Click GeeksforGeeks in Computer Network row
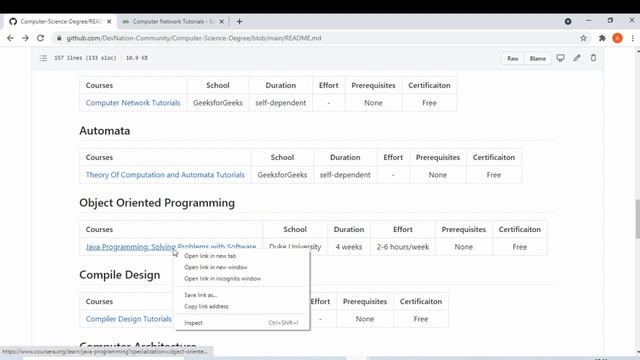This screenshot has height=360, width=640. coord(218,103)
